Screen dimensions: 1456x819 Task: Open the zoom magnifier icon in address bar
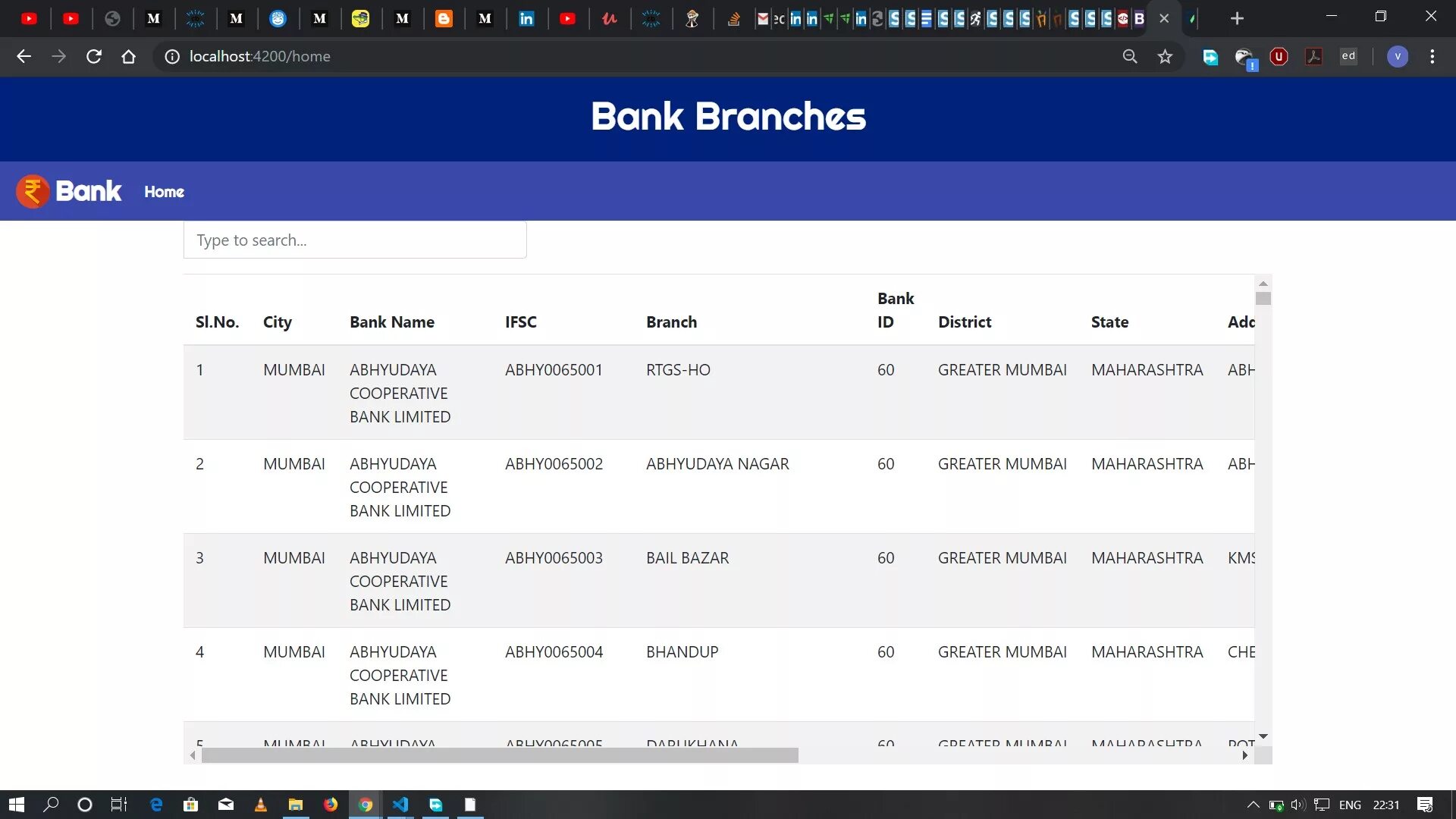pyautogui.click(x=1130, y=56)
